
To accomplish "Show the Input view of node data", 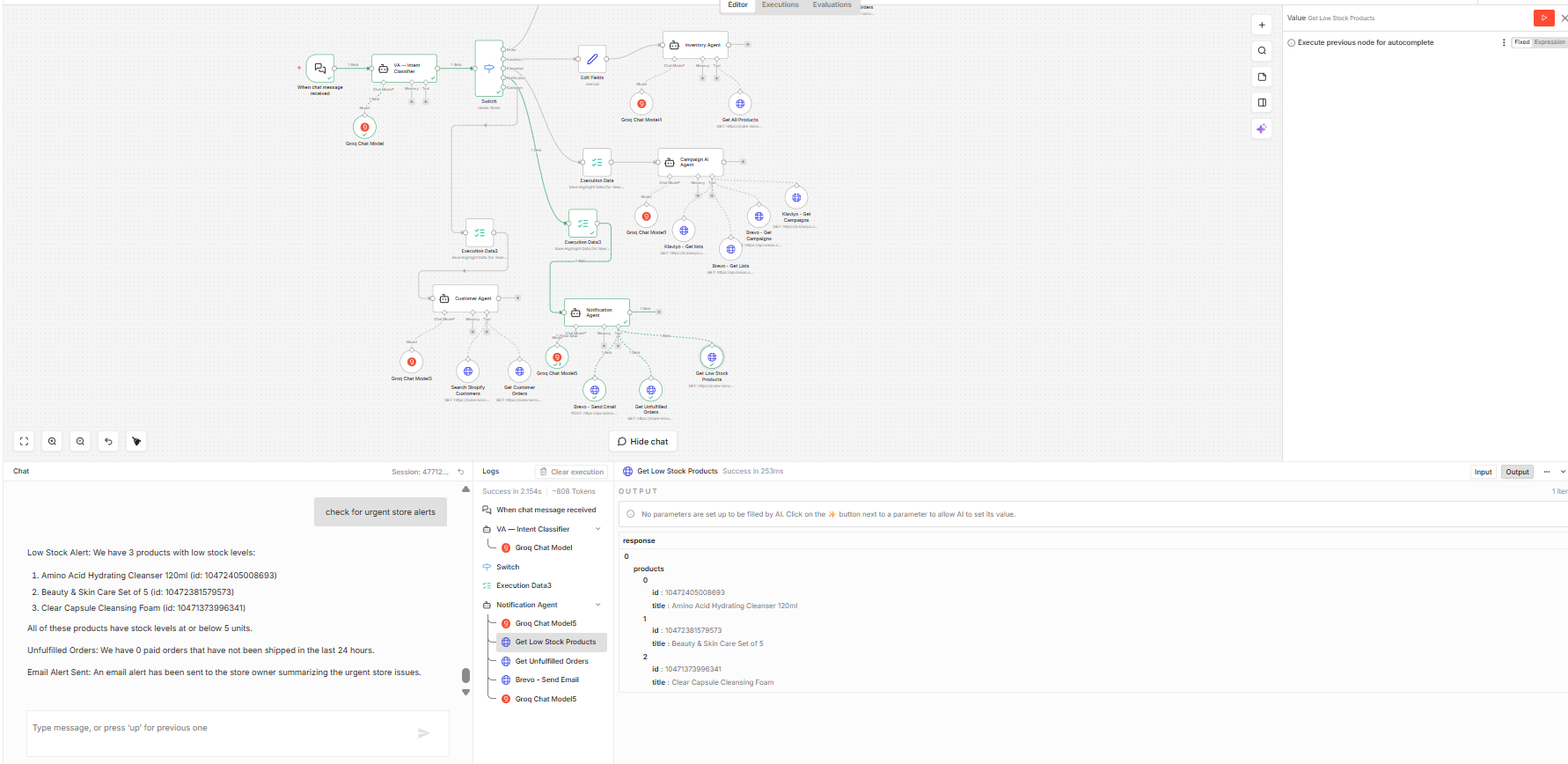I will (1484, 472).
